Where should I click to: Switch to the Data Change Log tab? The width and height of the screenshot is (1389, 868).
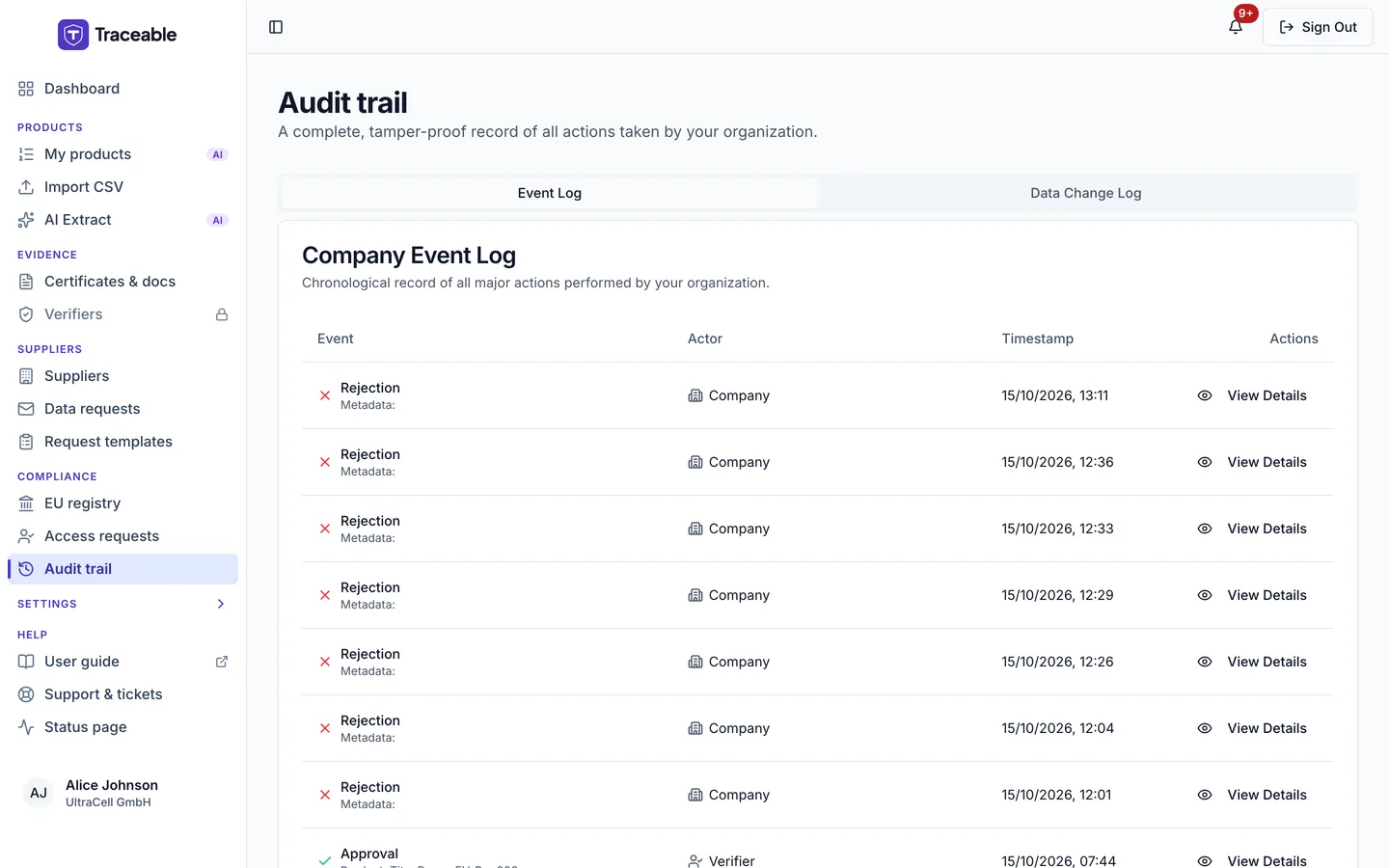[x=1086, y=193]
